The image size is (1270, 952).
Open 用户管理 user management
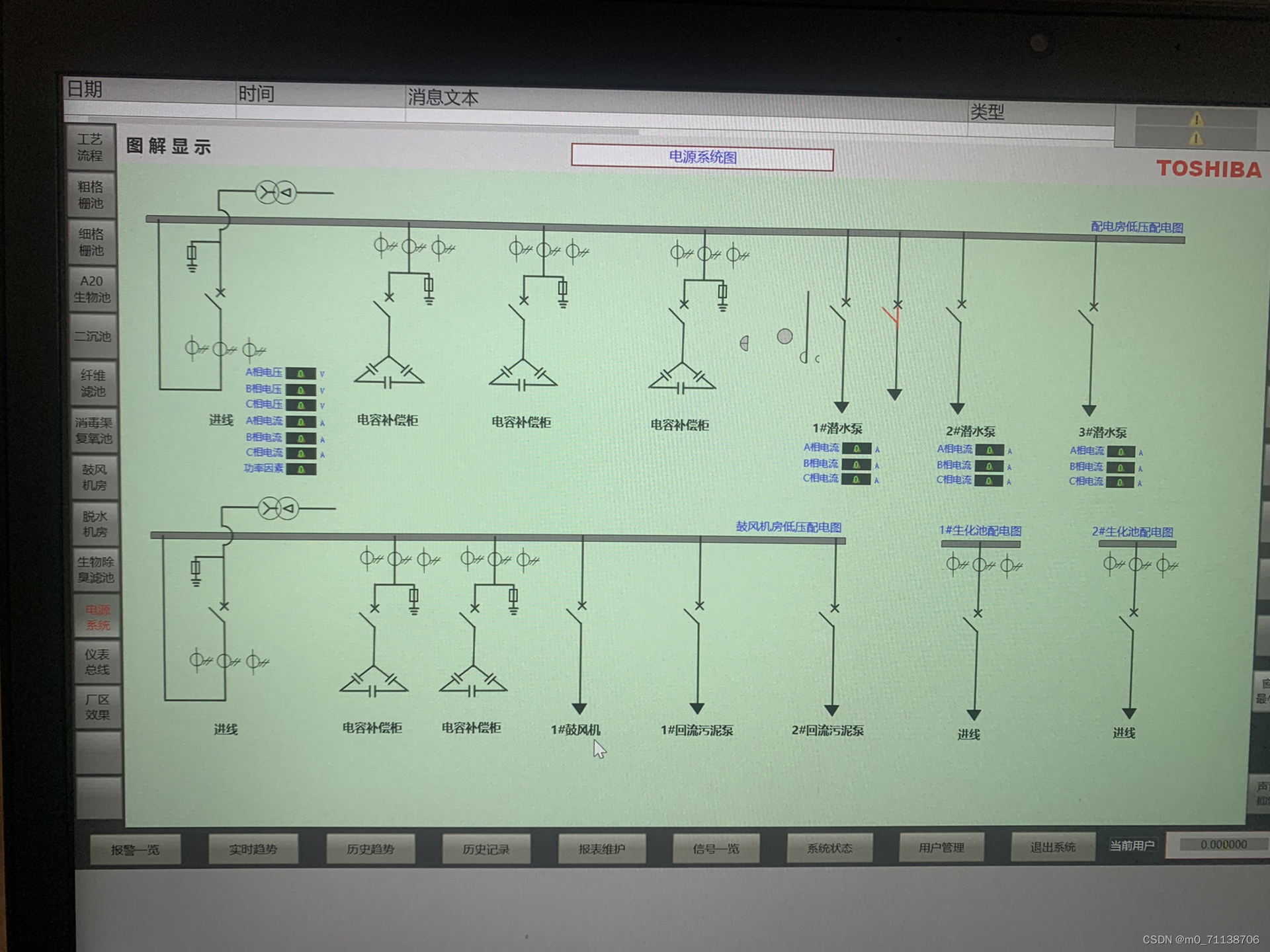click(x=941, y=848)
